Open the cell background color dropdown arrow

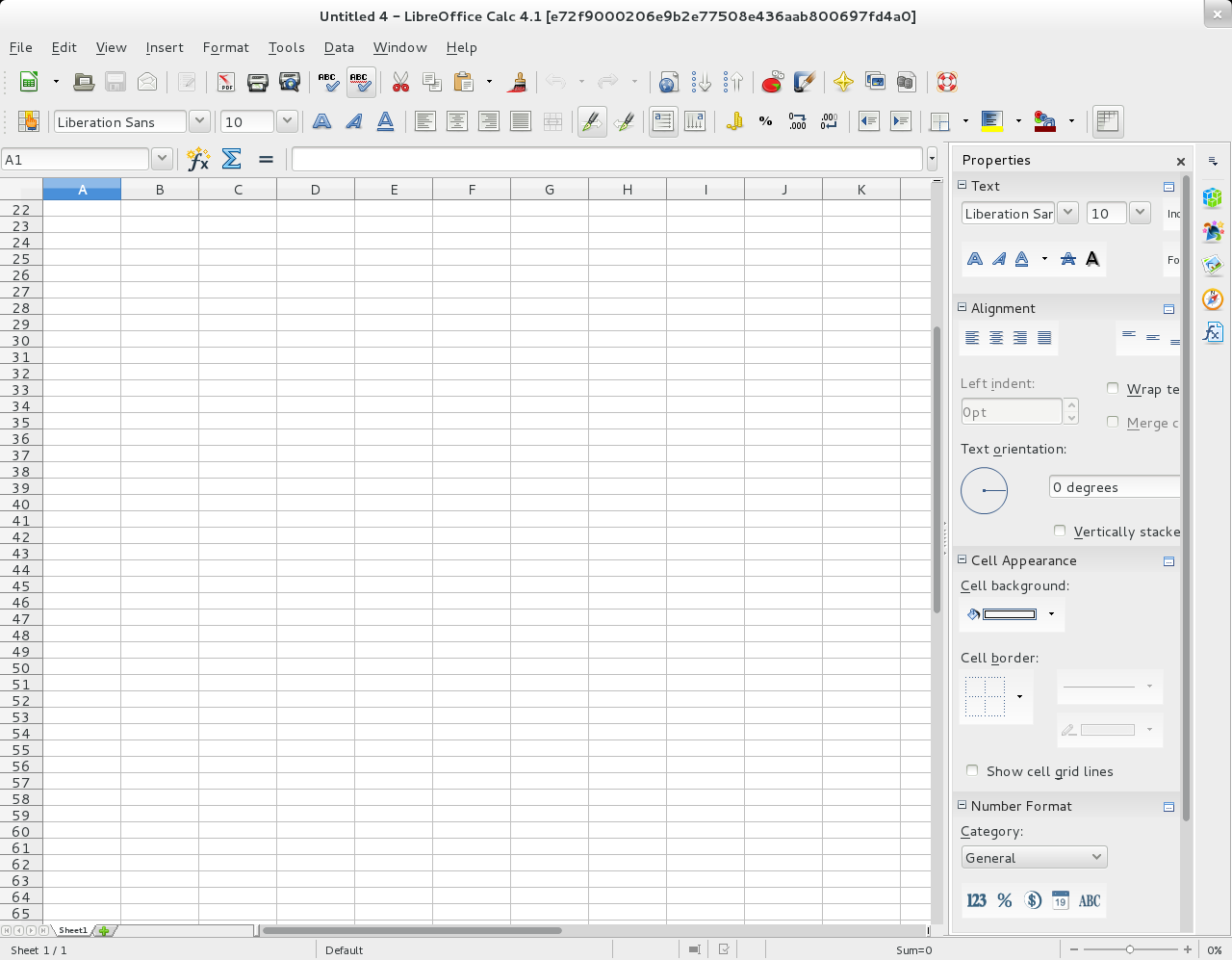[x=1051, y=614]
